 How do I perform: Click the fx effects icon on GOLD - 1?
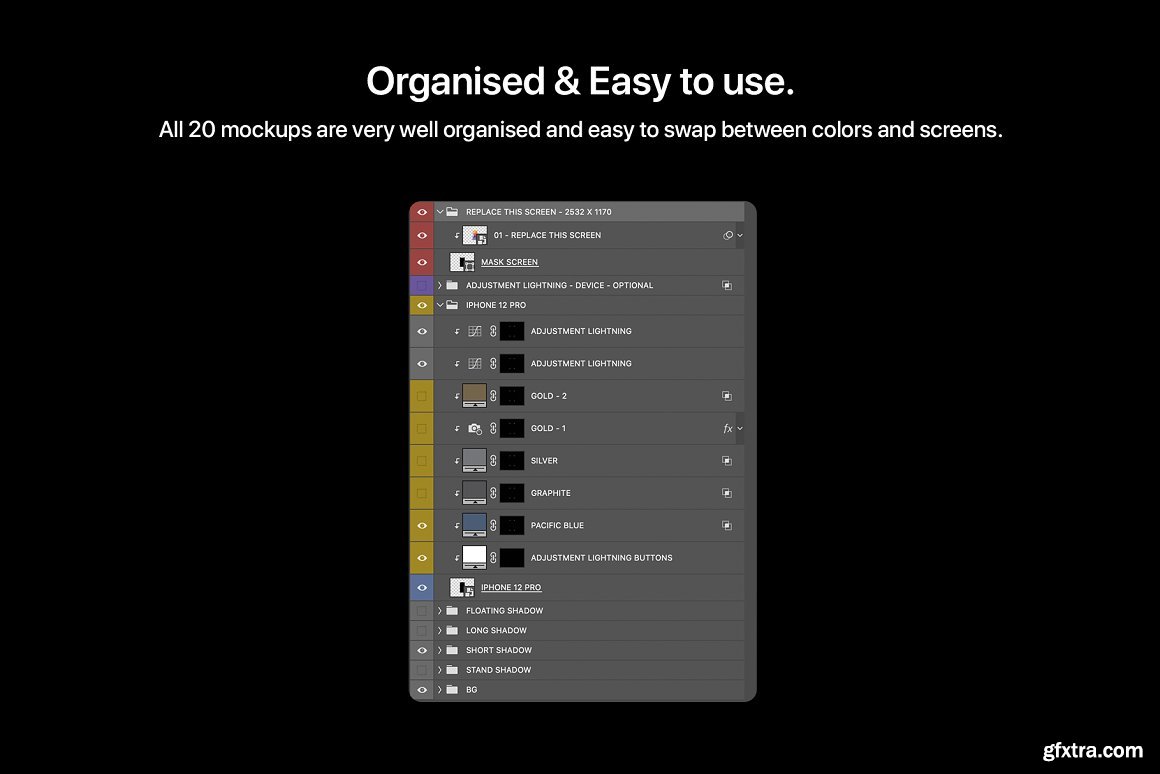point(728,429)
